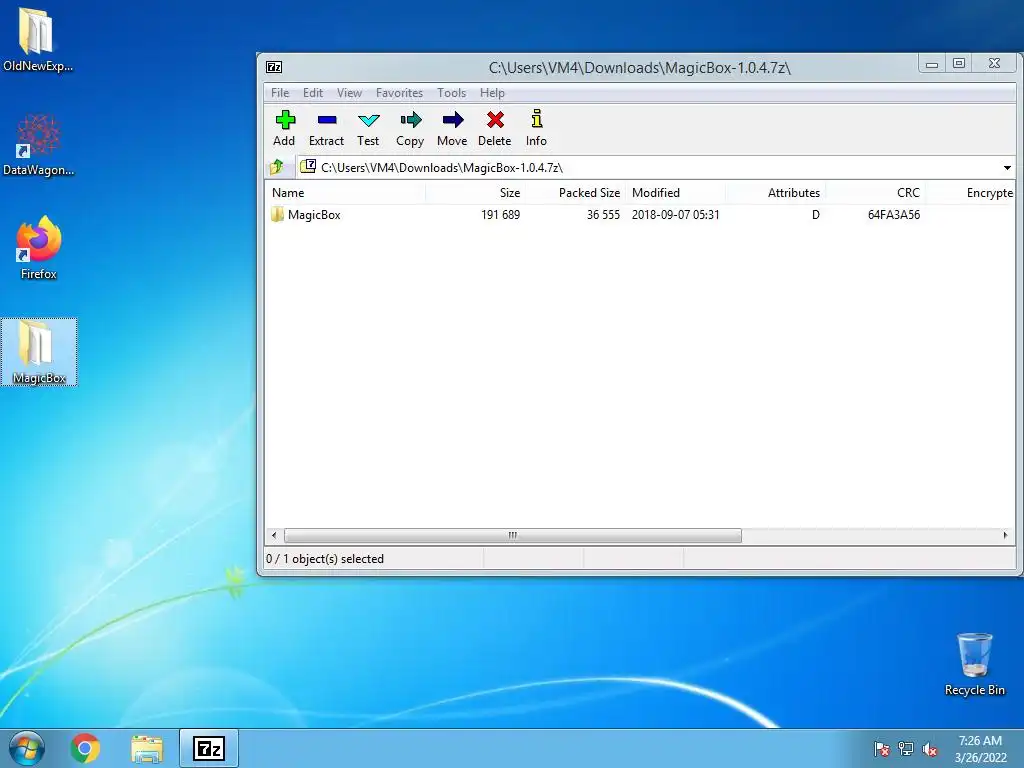The height and width of the screenshot is (768, 1024).
Task: Click the 7-Zip taskbar button
Action: [209, 748]
